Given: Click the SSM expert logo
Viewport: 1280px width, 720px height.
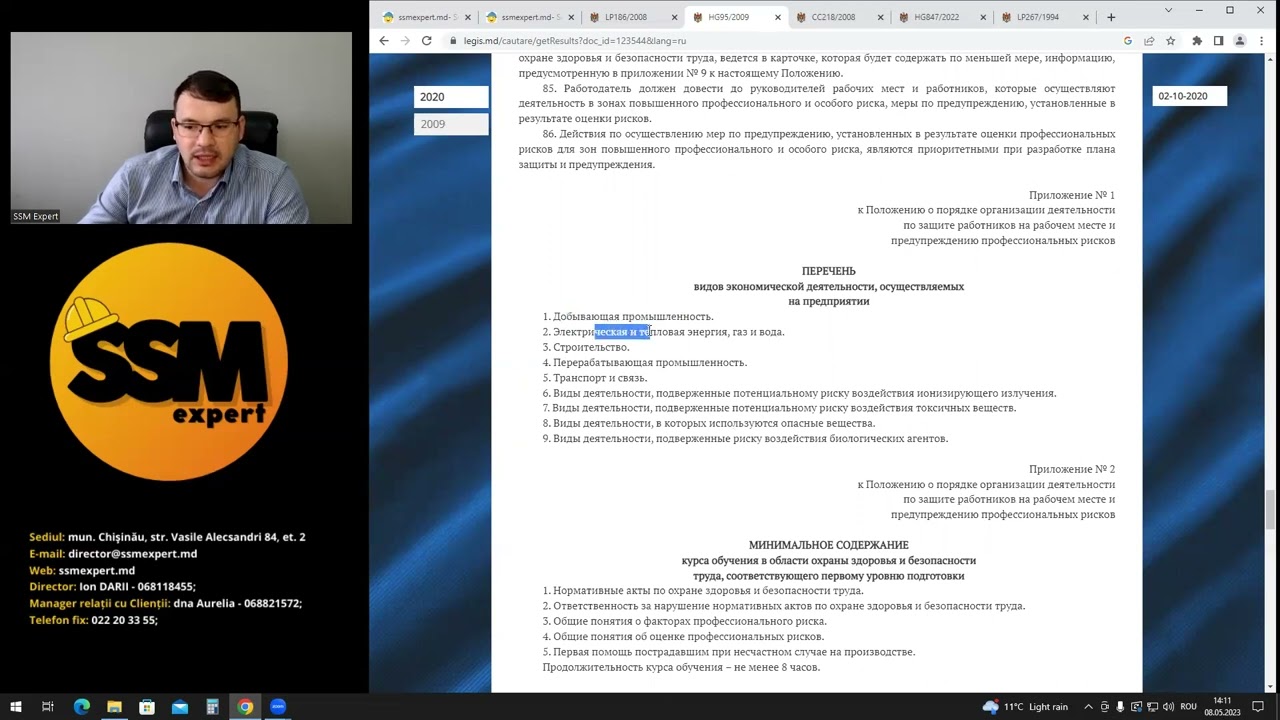Looking at the screenshot, I should tap(169, 362).
